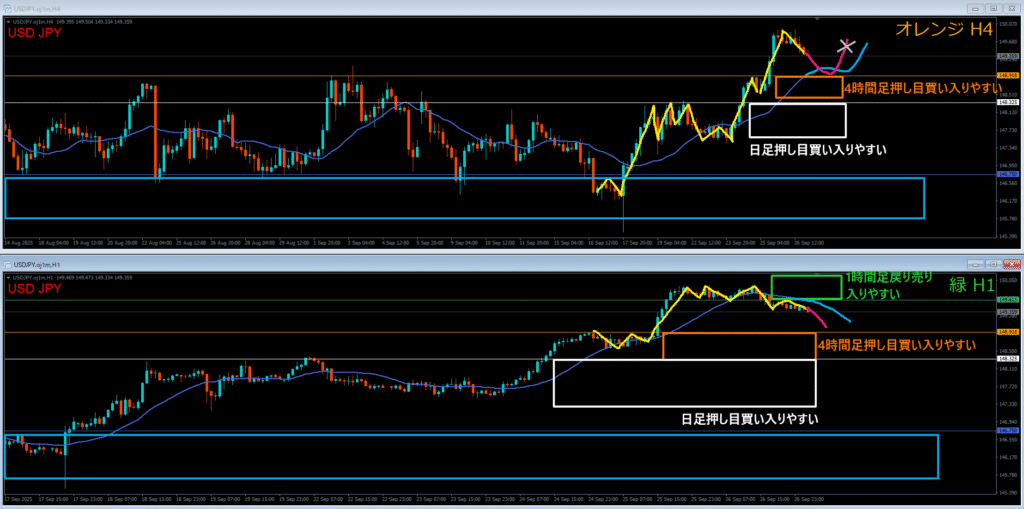The height and width of the screenshot is (509, 1024).
Task: Click the USDJPY H1 window title bar
Action: point(400,264)
